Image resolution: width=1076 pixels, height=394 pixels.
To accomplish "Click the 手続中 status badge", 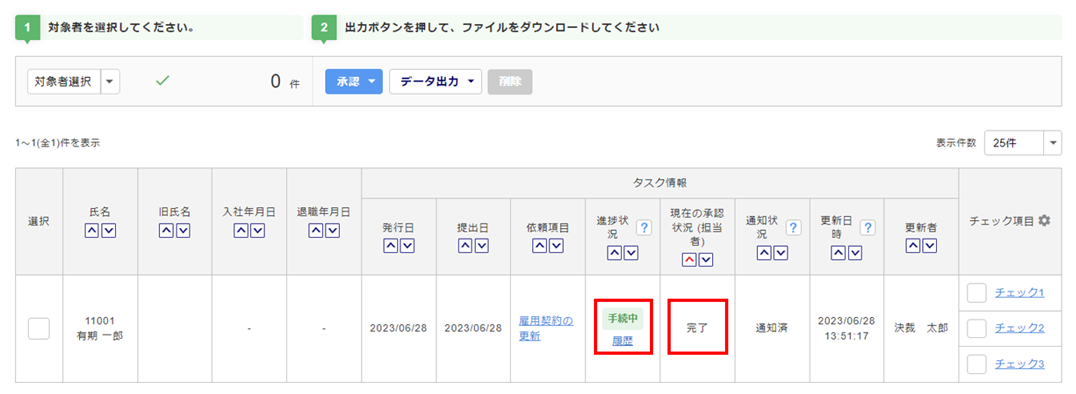I will [622, 318].
